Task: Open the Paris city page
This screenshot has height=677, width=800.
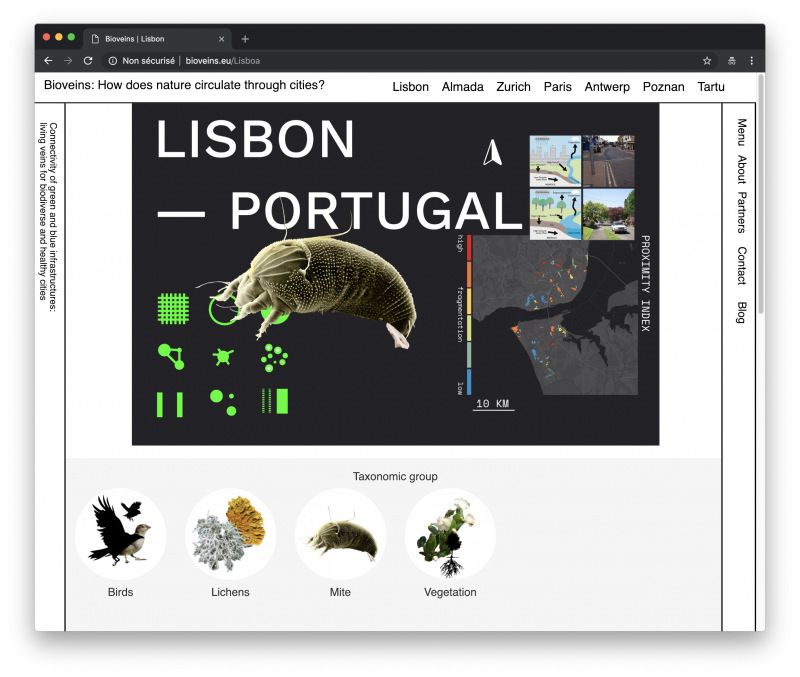Action: click(x=557, y=87)
